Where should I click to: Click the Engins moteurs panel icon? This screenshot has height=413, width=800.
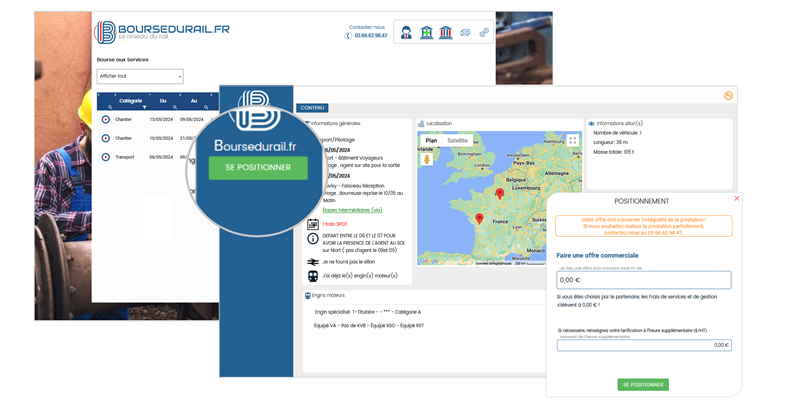pyautogui.click(x=307, y=296)
